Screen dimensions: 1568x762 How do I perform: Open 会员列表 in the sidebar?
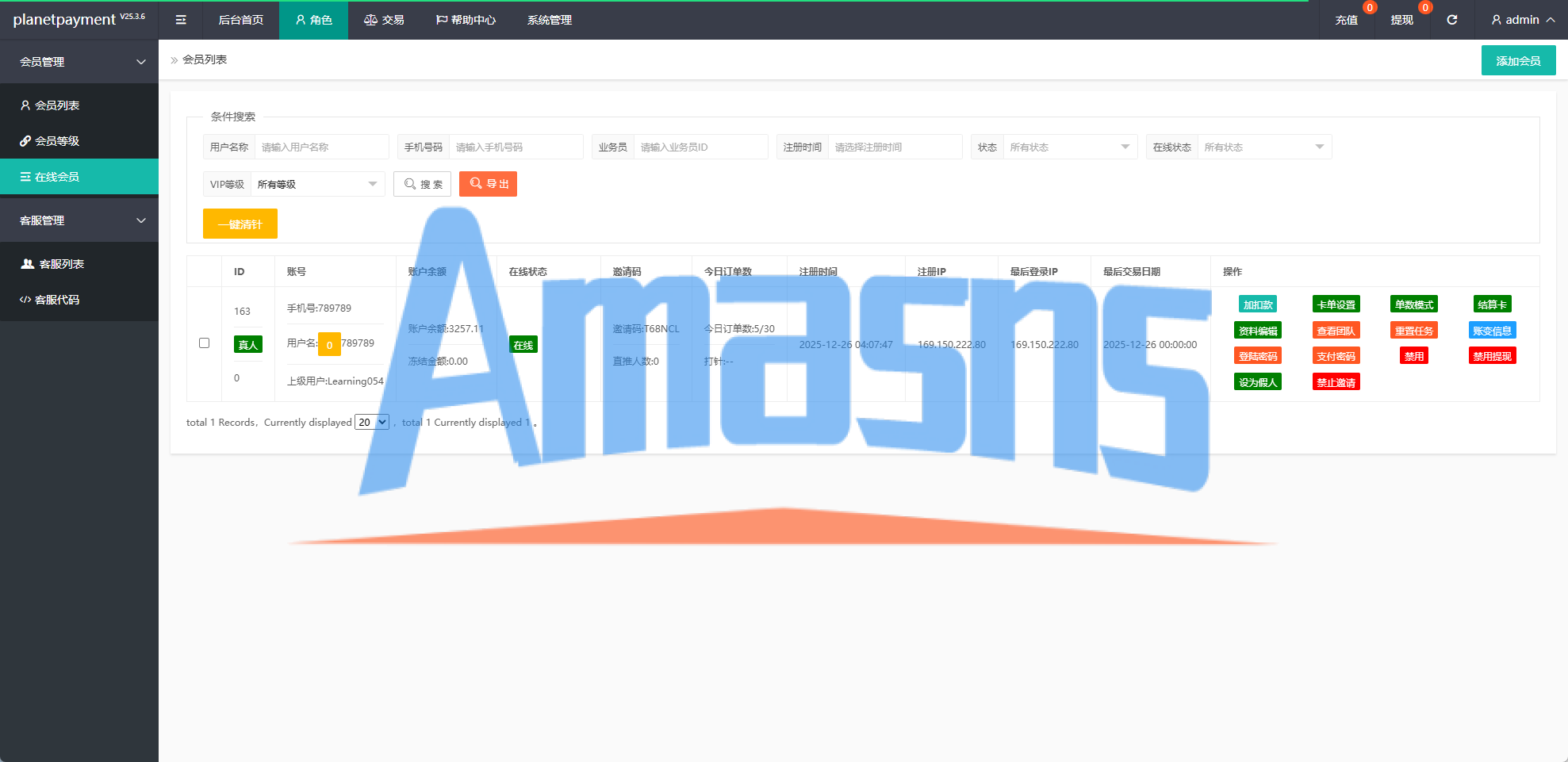(79, 105)
